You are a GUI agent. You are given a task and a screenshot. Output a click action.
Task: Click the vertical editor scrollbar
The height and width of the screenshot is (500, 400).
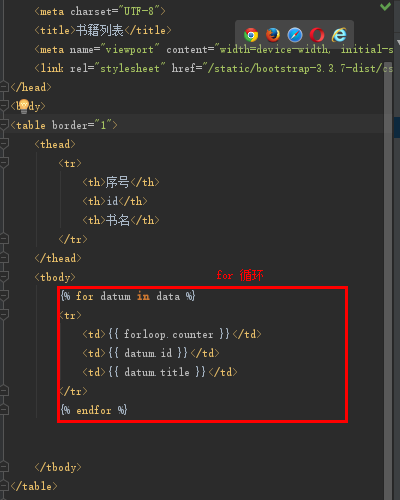pyautogui.click(x=388, y=280)
